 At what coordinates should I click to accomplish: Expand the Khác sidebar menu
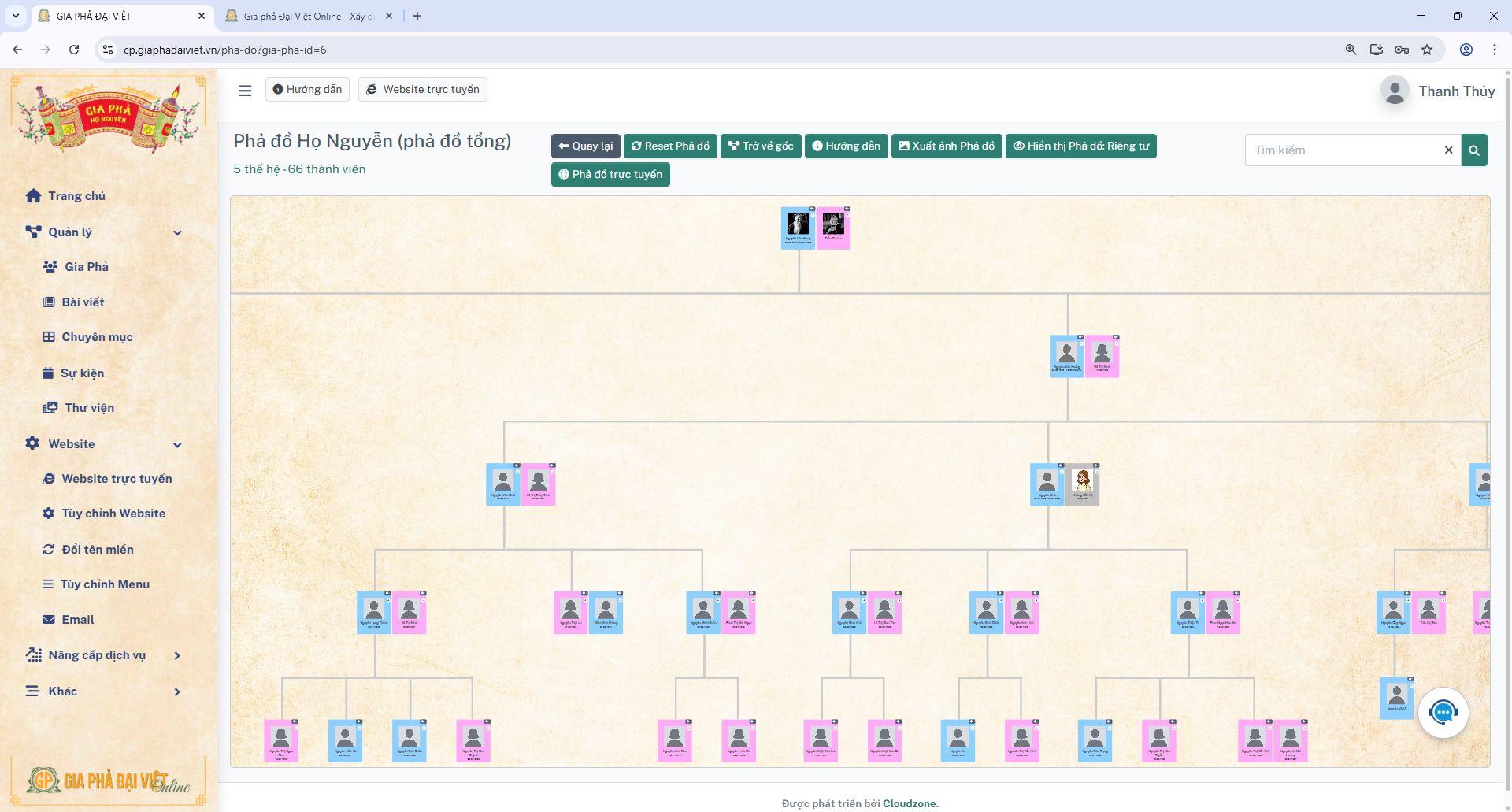coord(177,691)
